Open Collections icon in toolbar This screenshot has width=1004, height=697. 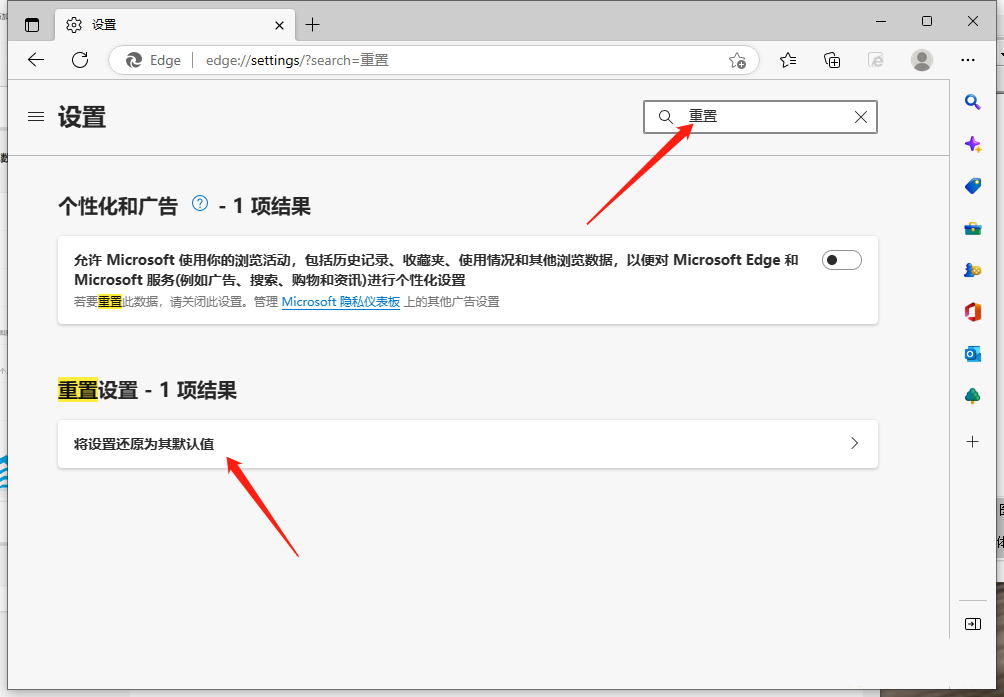pyautogui.click(x=832, y=60)
